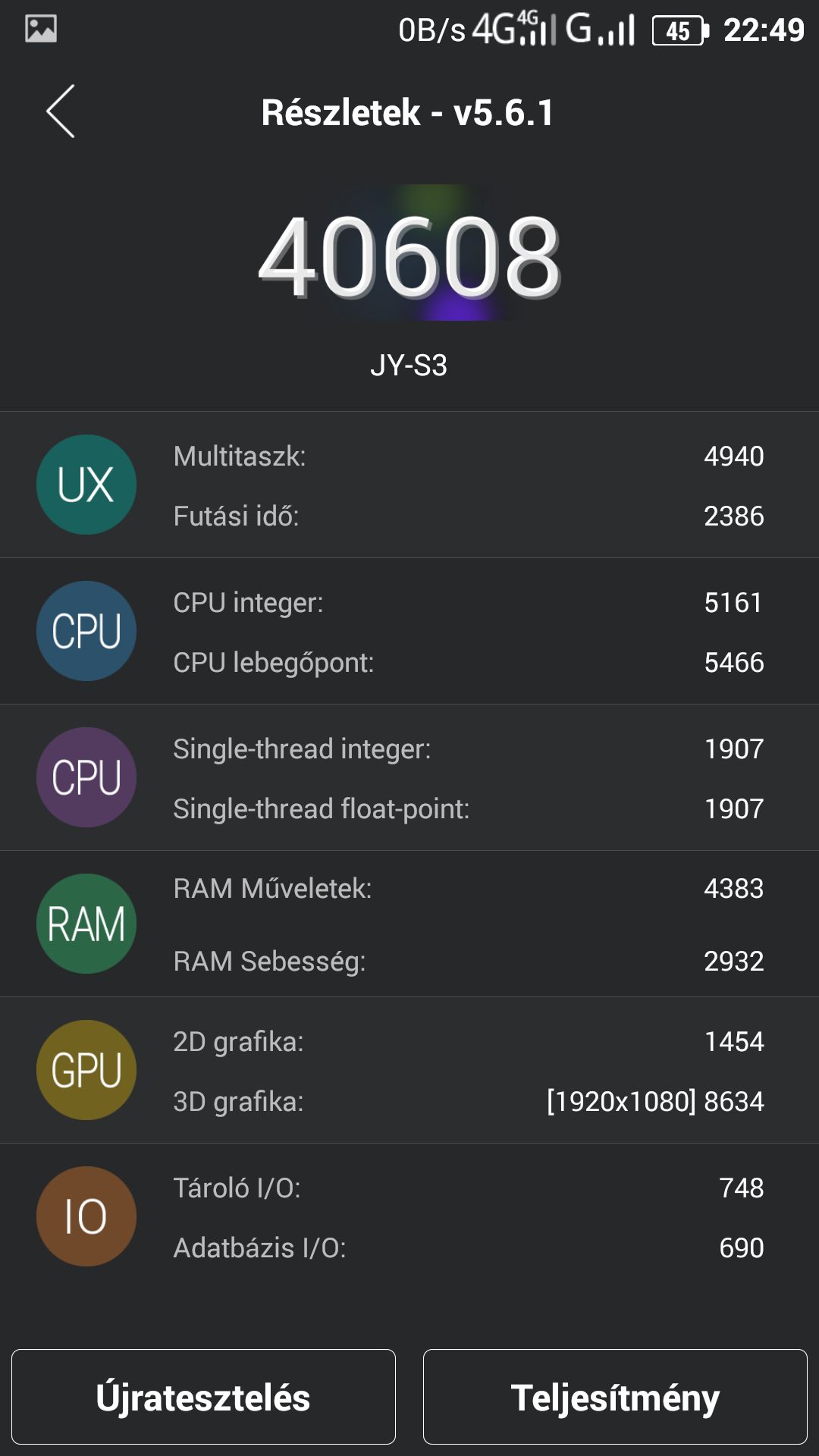Select the Multitaszk score row
819x1456 pixels.
[x=469, y=456]
